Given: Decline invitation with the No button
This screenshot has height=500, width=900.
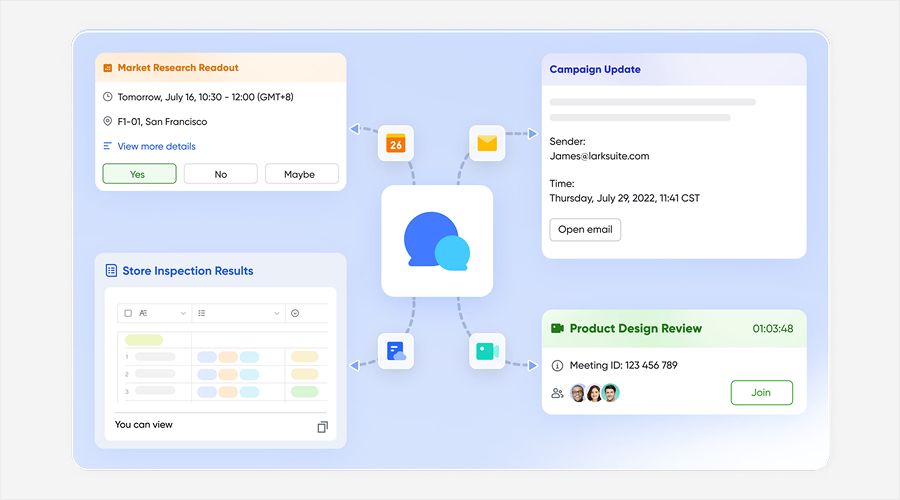Looking at the screenshot, I should click(220, 174).
